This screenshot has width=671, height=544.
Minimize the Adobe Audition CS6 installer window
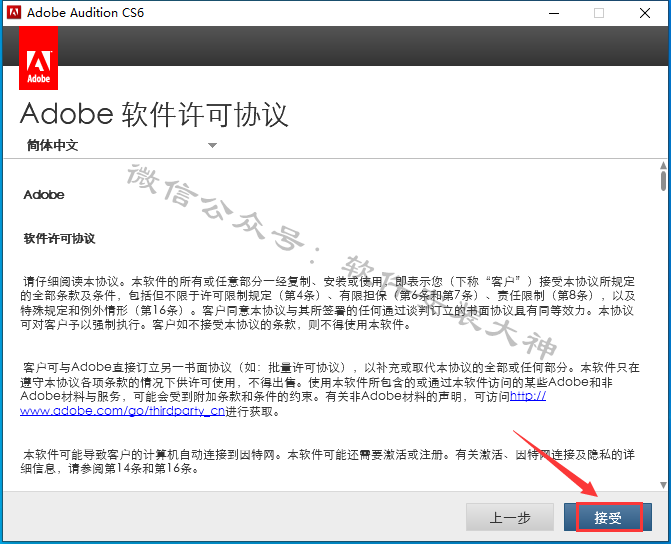click(554, 13)
